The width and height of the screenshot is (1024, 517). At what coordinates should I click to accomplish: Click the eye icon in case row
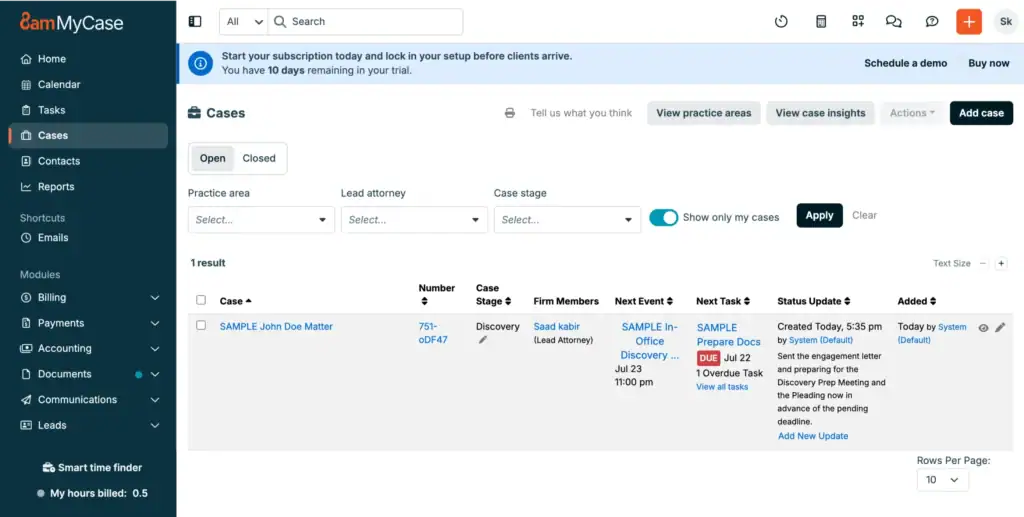[984, 328]
